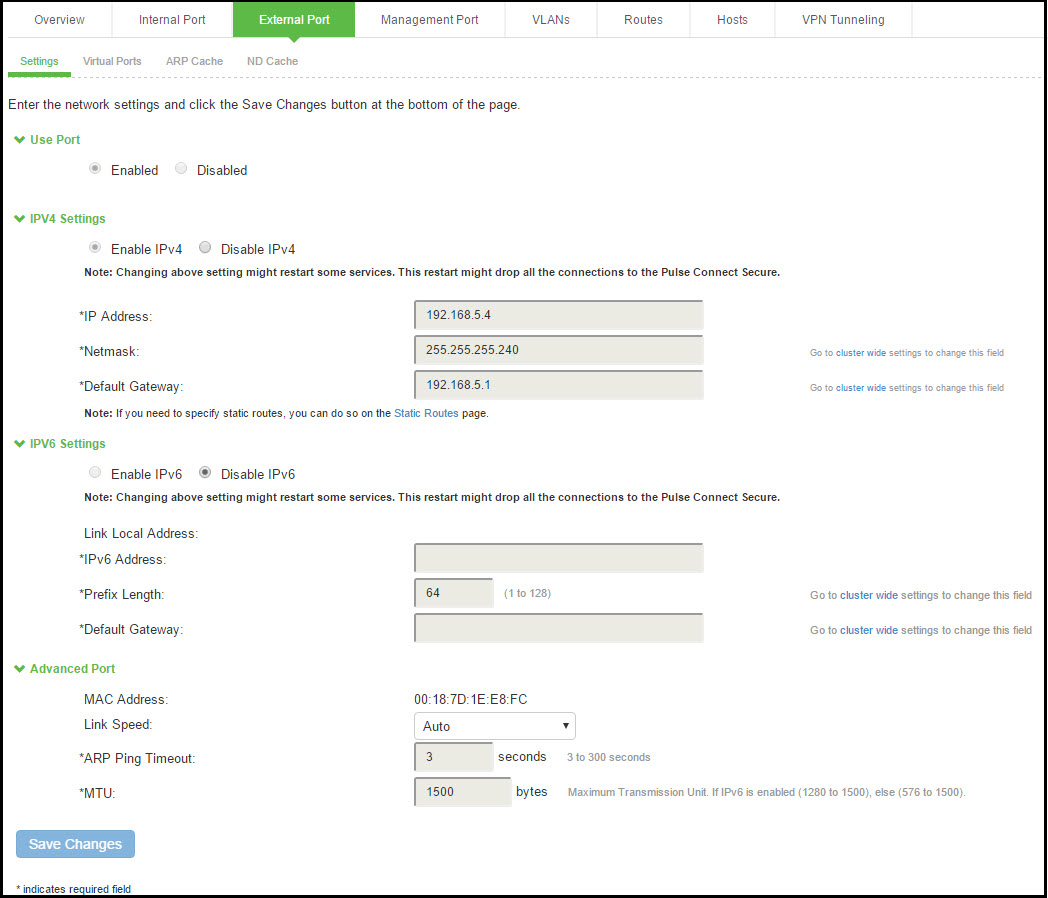The width and height of the screenshot is (1048, 898).
Task: Select Enabled under Use Port
Action: click(94, 168)
